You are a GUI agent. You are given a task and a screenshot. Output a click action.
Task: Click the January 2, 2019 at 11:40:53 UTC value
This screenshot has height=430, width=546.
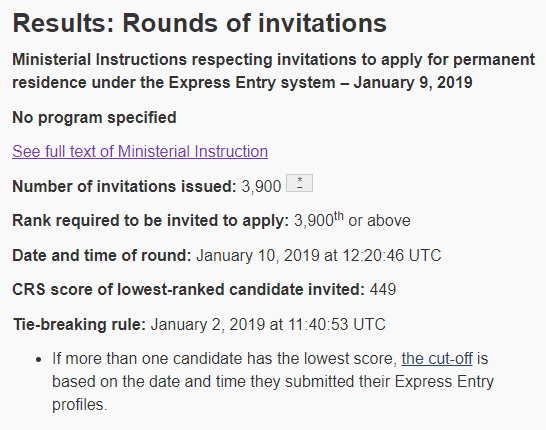tap(268, 325)
